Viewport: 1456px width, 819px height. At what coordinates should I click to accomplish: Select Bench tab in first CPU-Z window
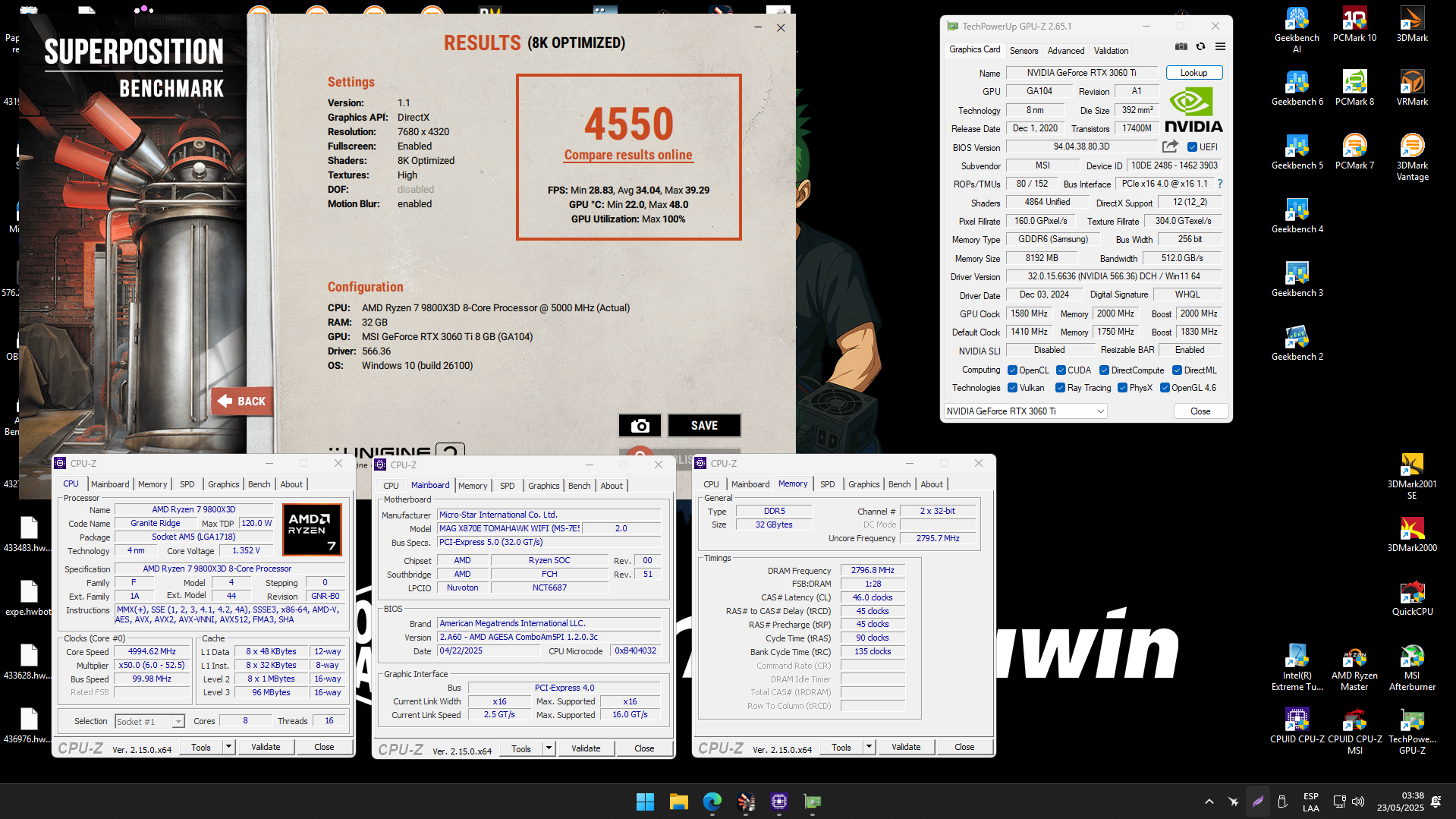(259, 484)
